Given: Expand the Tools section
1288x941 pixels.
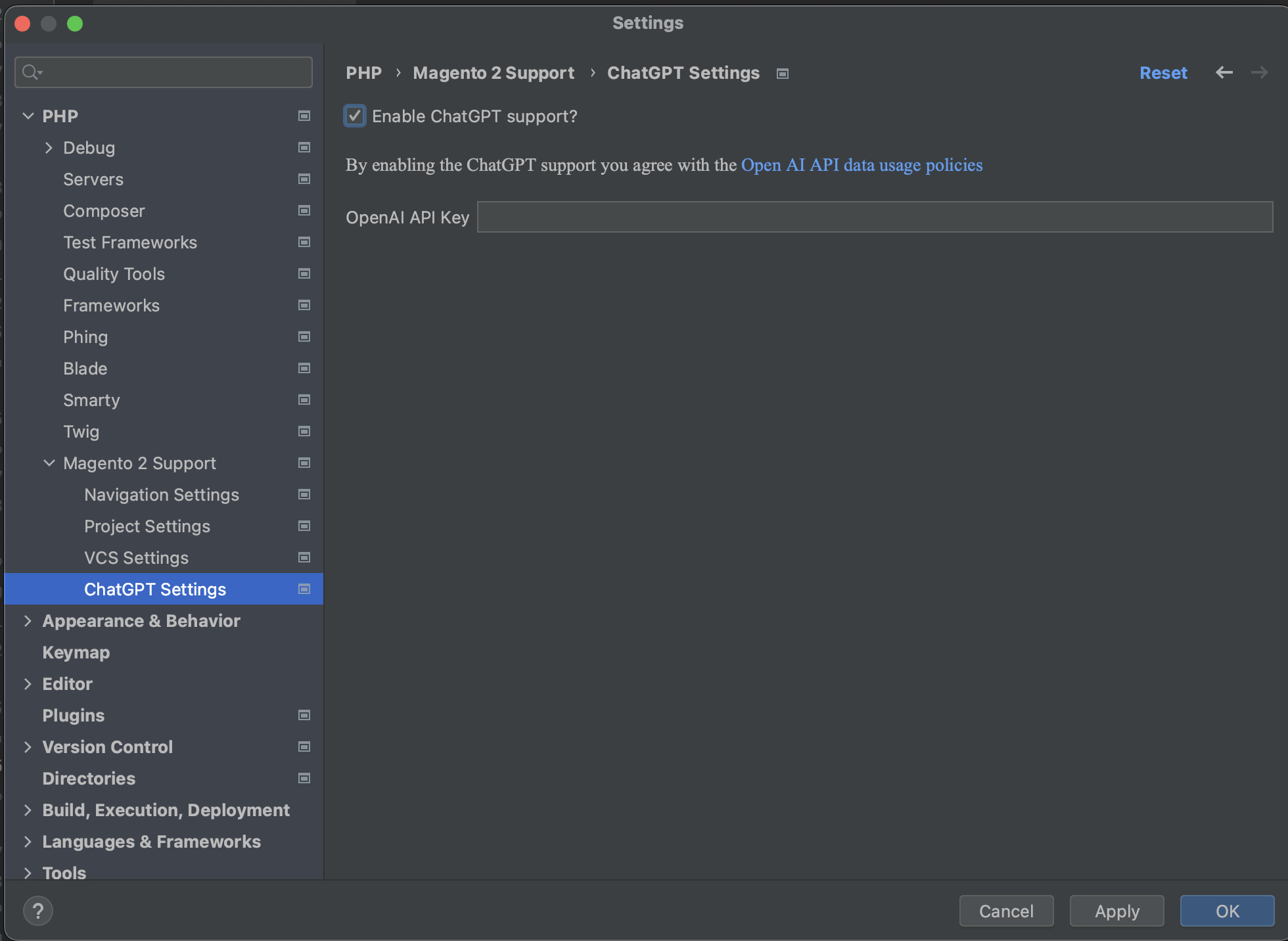Looking at the screenshot, I should point(28,873).
